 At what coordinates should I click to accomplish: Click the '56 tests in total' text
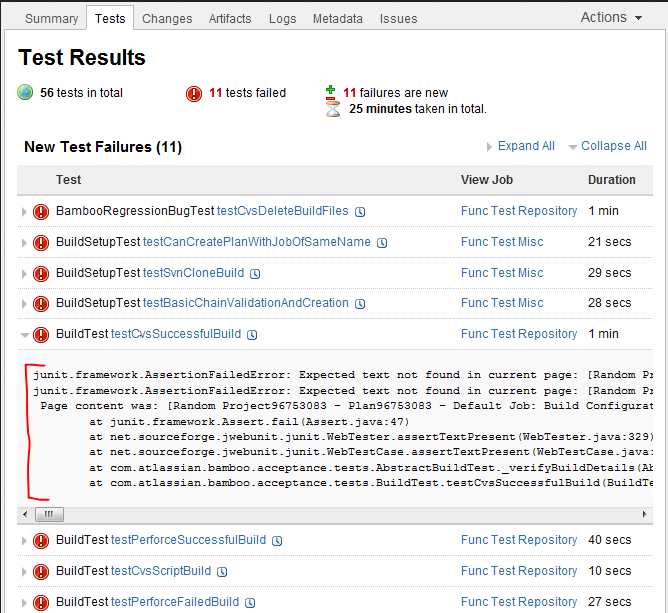[x=81, y=92]
